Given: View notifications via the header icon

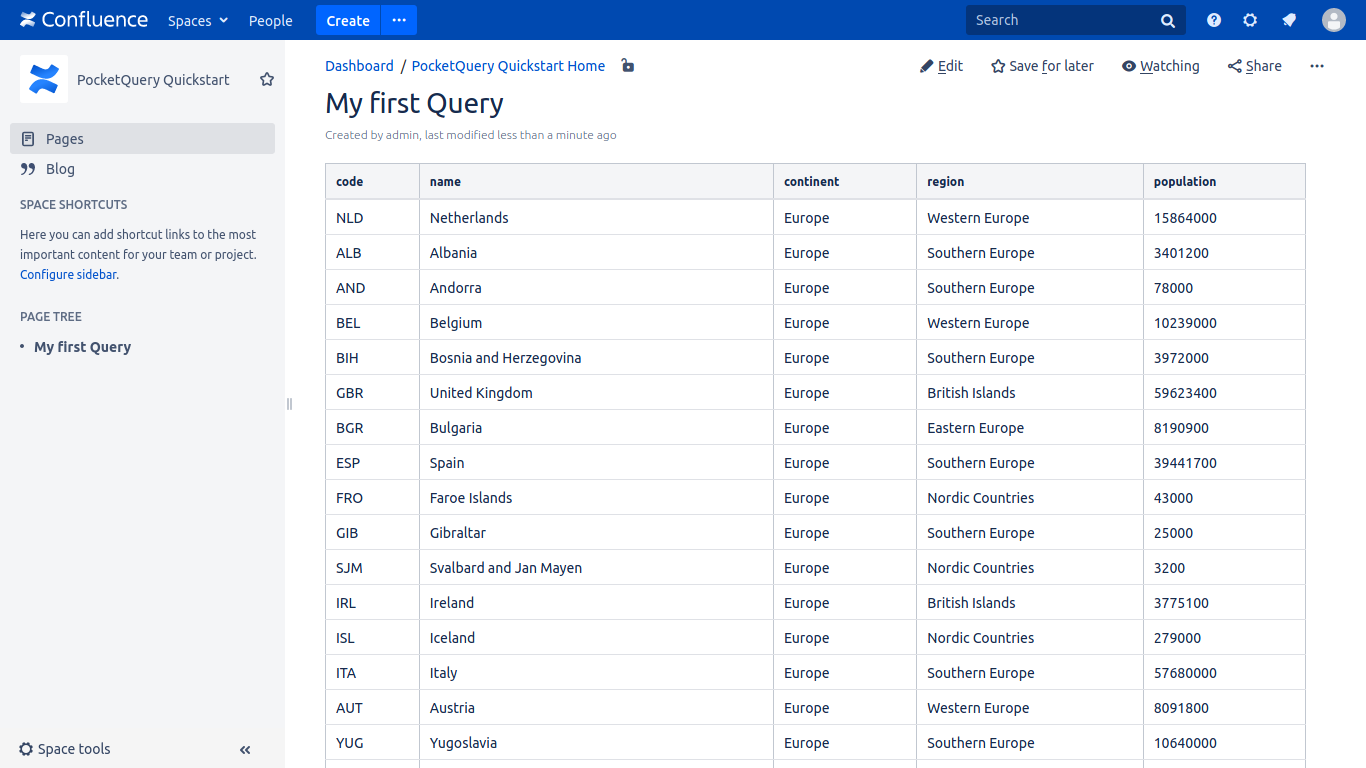Looking at the screenshot, I should (1289, 20).
